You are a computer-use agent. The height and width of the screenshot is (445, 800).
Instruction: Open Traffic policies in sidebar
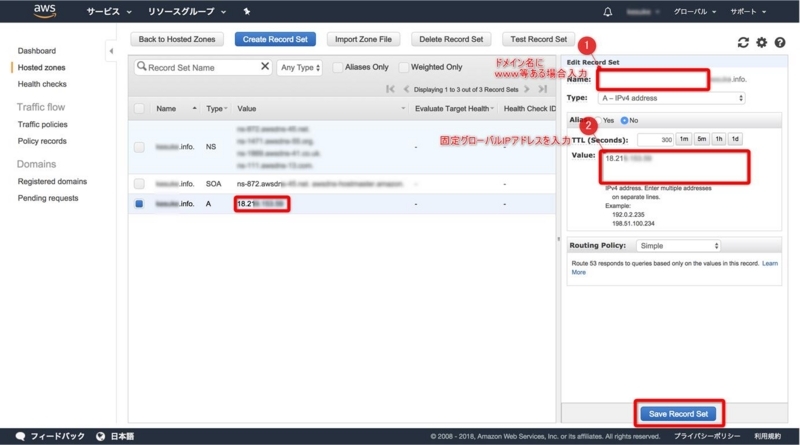[42, 124]
